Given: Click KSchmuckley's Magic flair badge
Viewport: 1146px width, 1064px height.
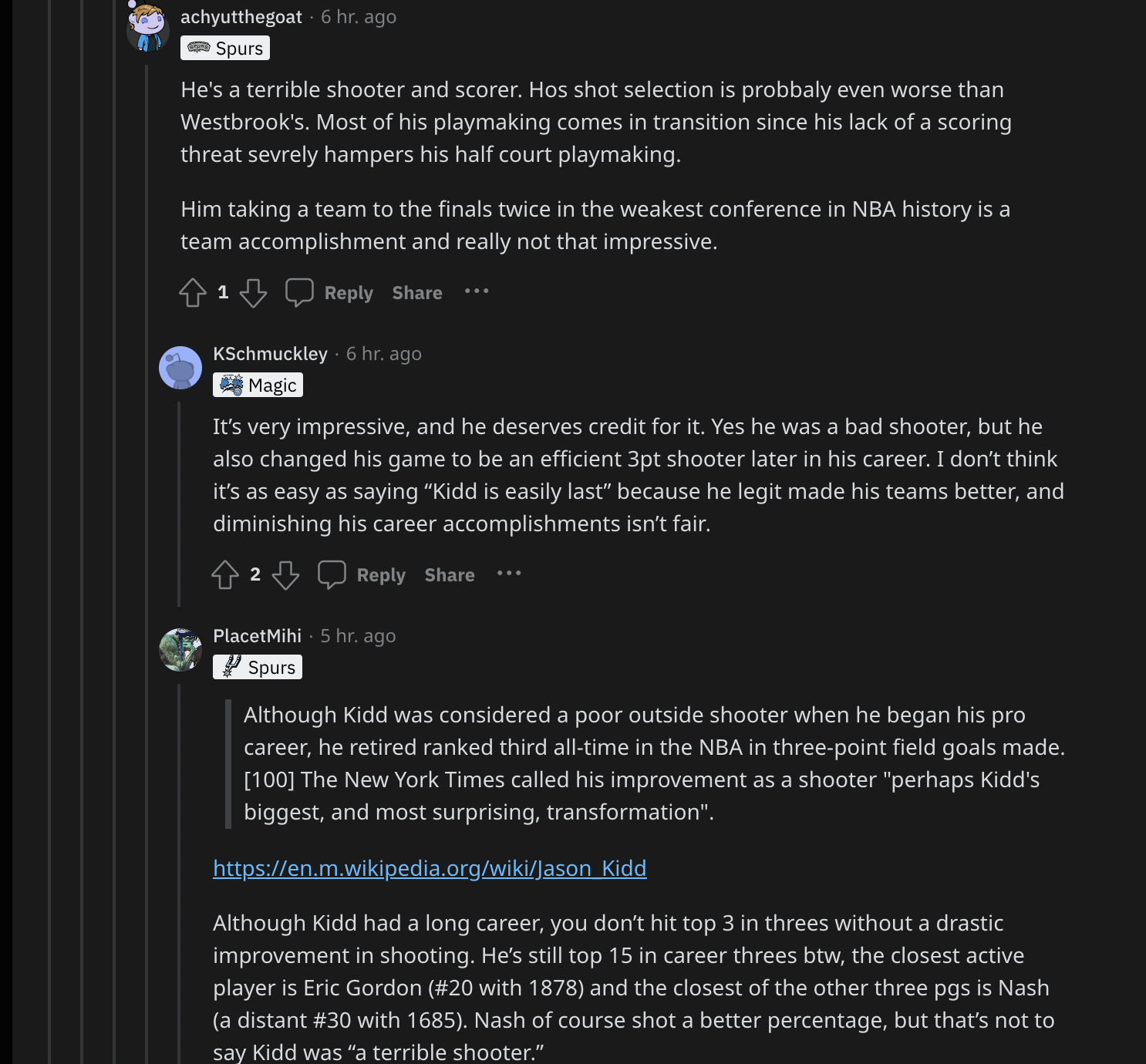Looking at the screenshot, I should tap(258, 385).
